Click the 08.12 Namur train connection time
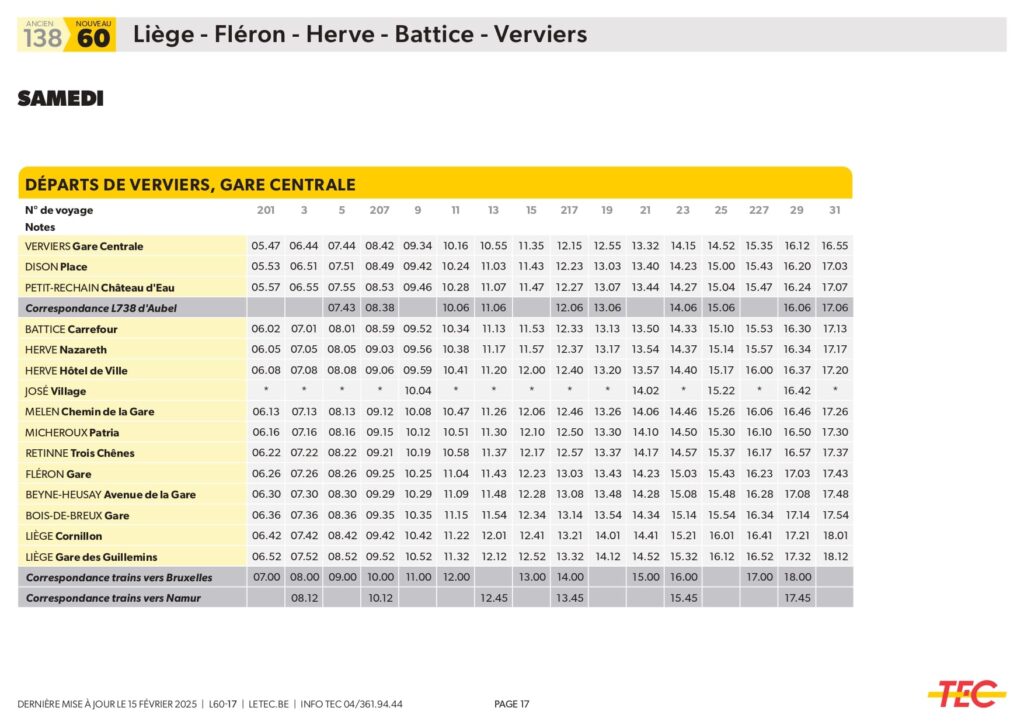Image resolution: width=1024 pixels, height=725 pixels. coord(304,598)
